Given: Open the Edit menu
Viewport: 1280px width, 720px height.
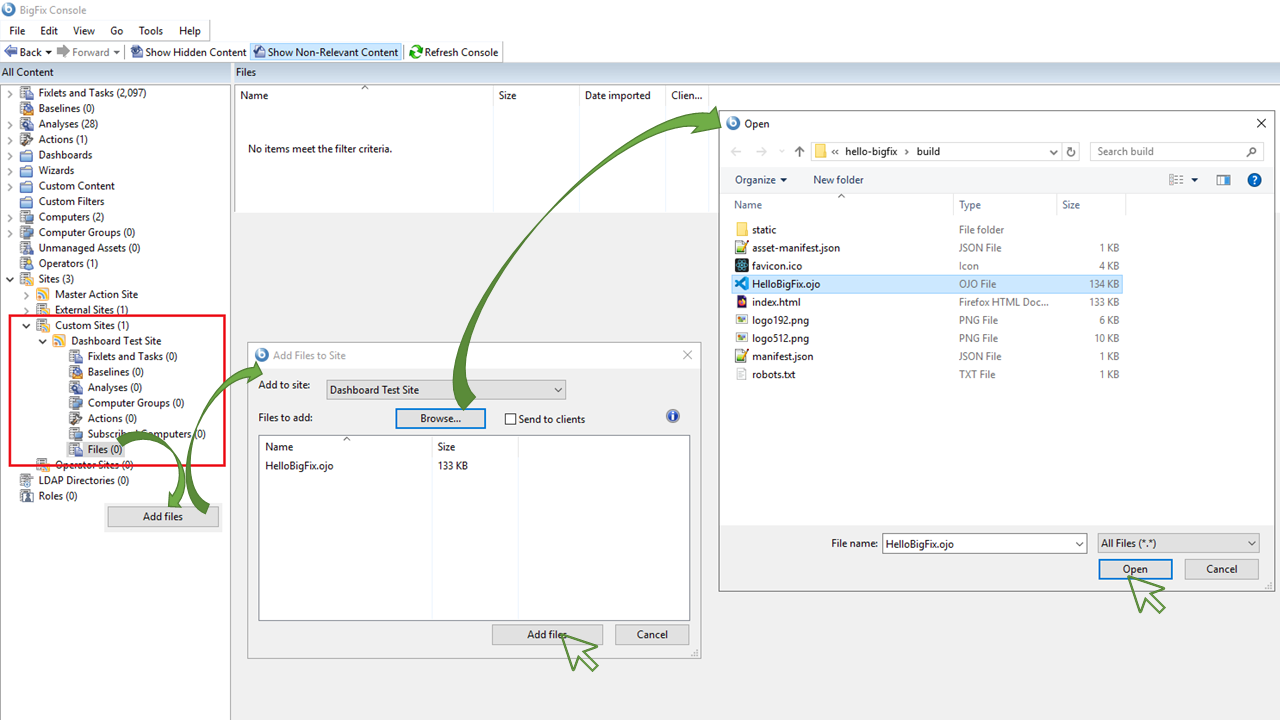Looking at the screenshot, I should 49,31.
